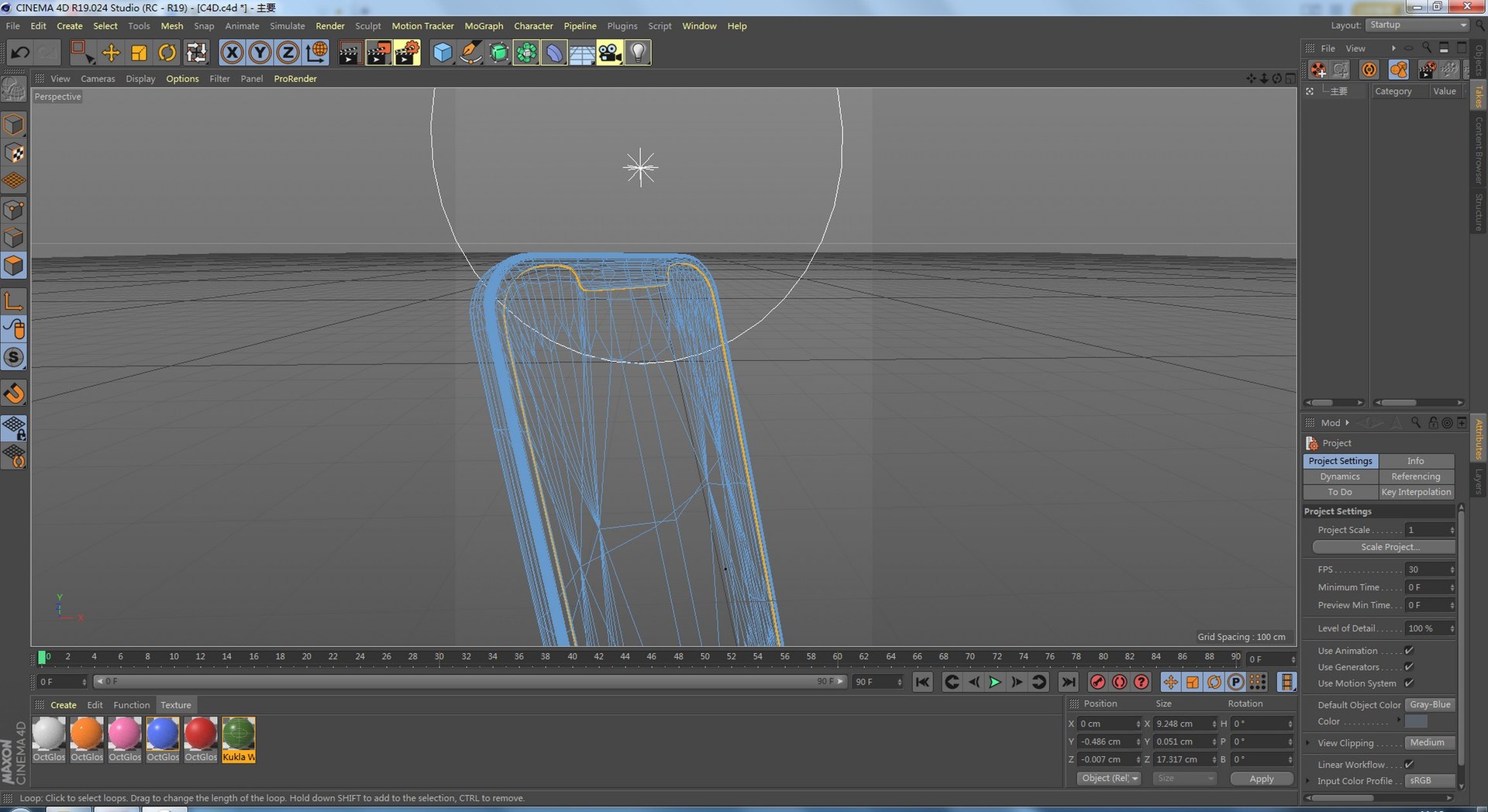Open the Array modeling objects icon

click(x=526, y=53)
